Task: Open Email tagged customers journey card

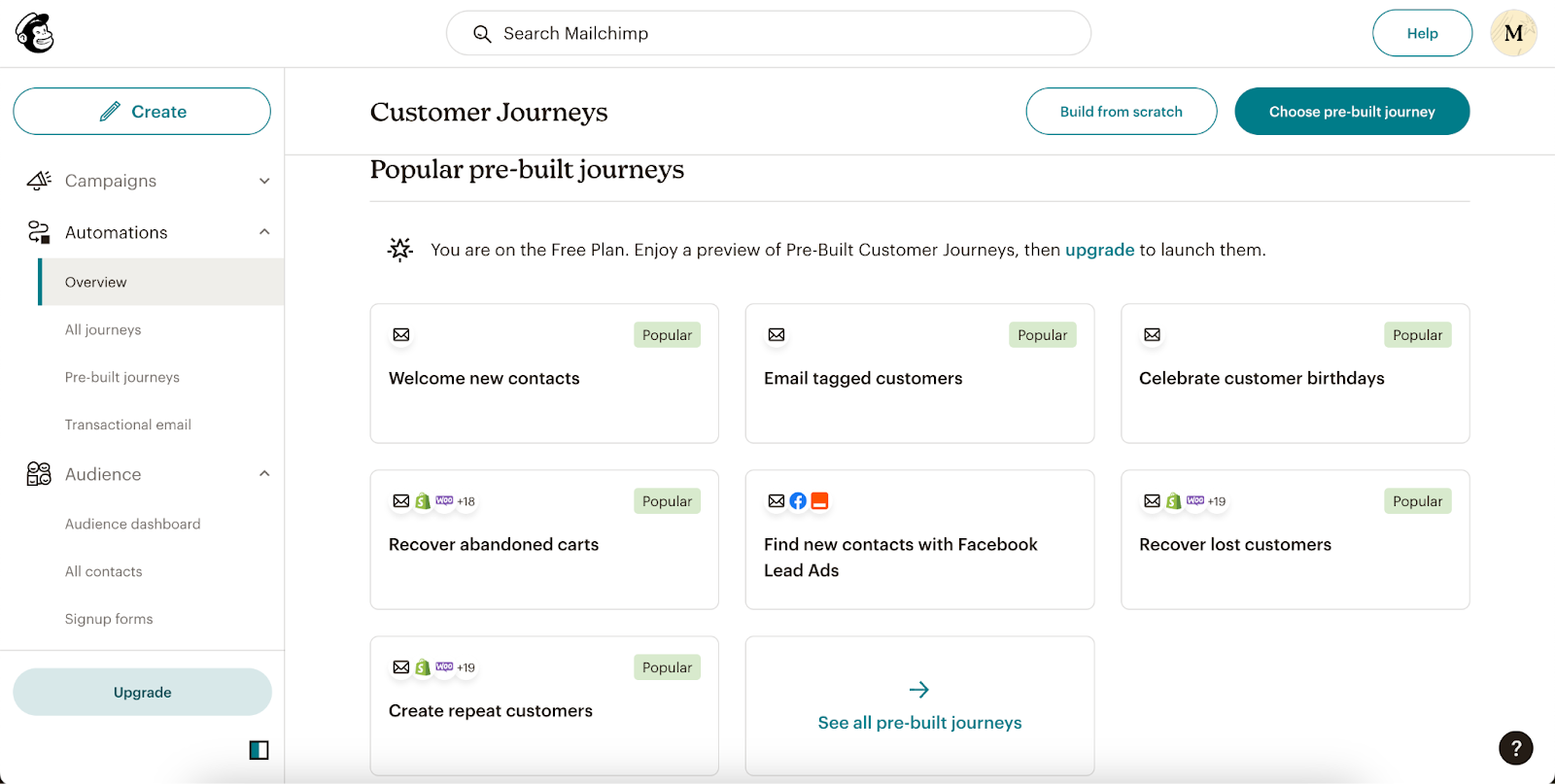Action: click(x=919, y=374)
